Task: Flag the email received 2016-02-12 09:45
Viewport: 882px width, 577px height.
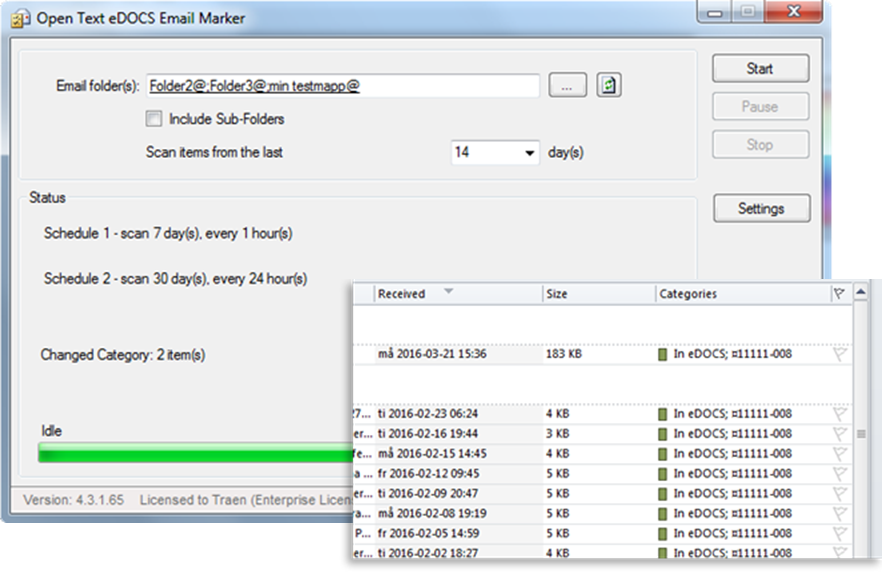Action: point(840,474)
